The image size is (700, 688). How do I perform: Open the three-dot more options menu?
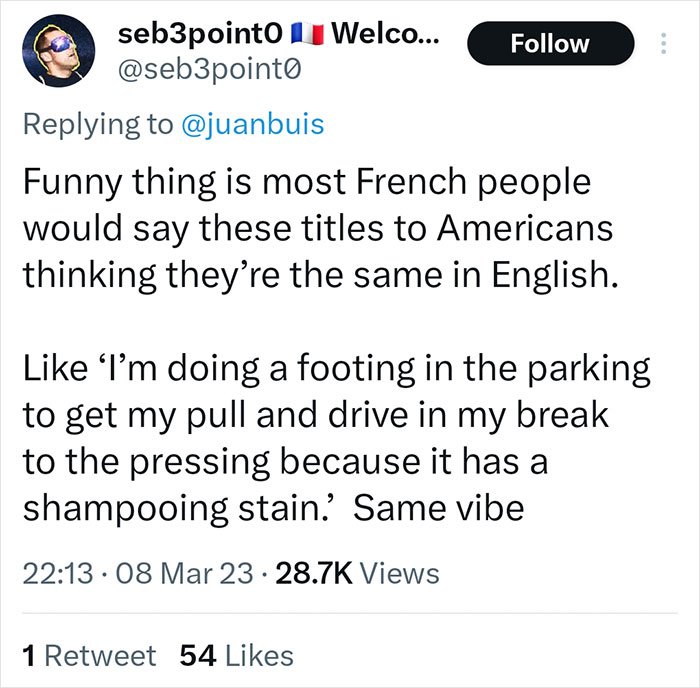point(663,43)
